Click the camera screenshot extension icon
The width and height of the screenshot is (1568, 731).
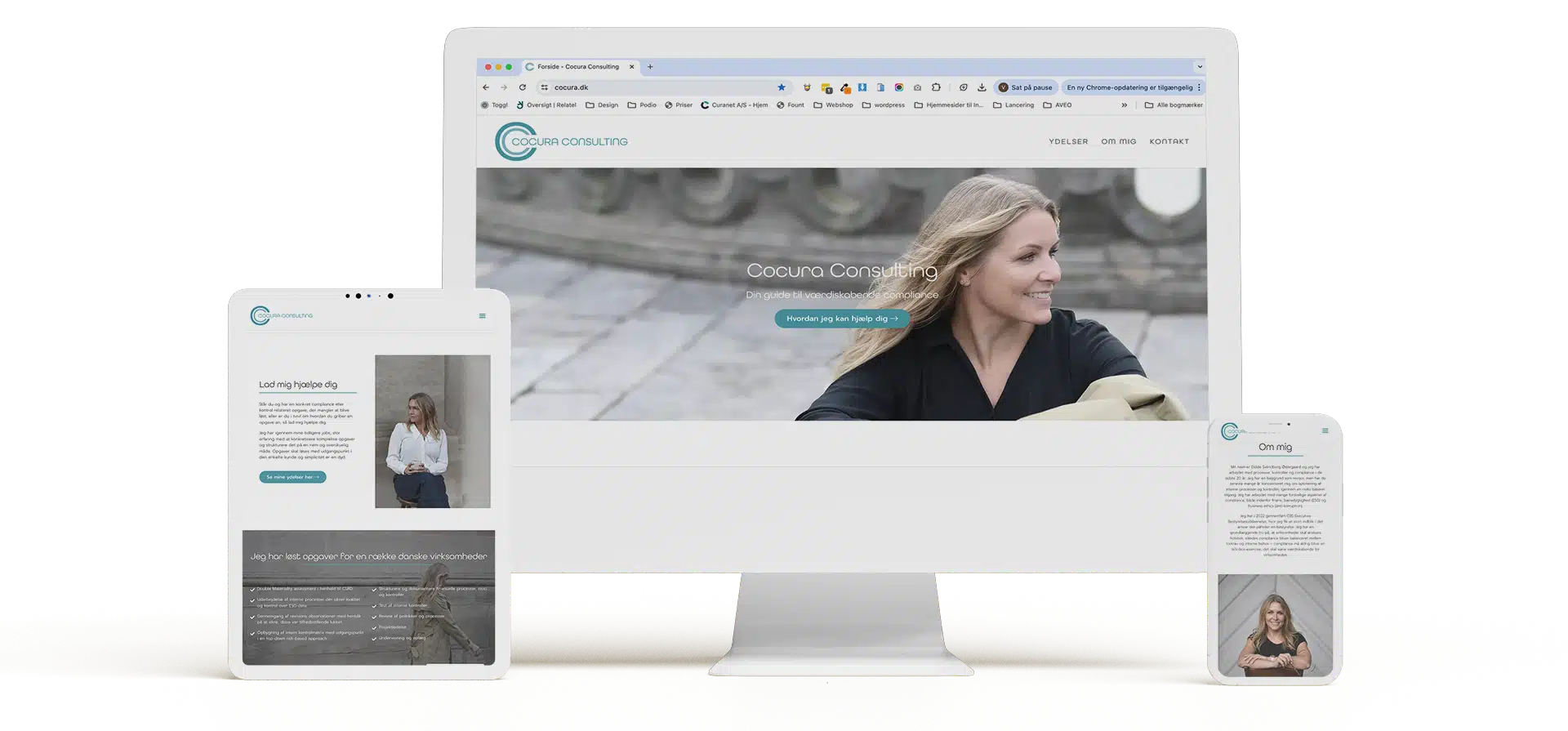pos(917,87)
